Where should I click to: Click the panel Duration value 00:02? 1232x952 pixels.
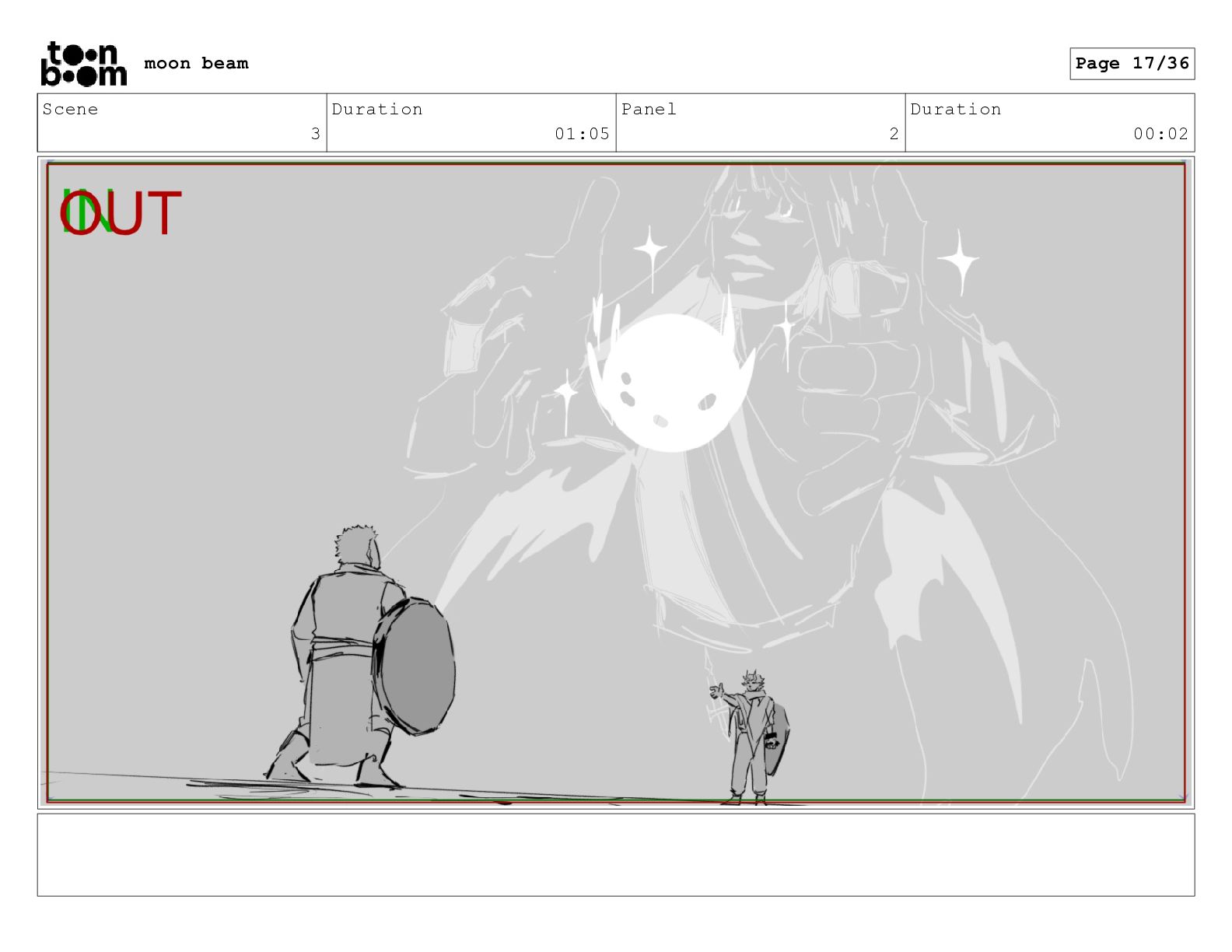pyautogui.click(x=1160, y=134)
